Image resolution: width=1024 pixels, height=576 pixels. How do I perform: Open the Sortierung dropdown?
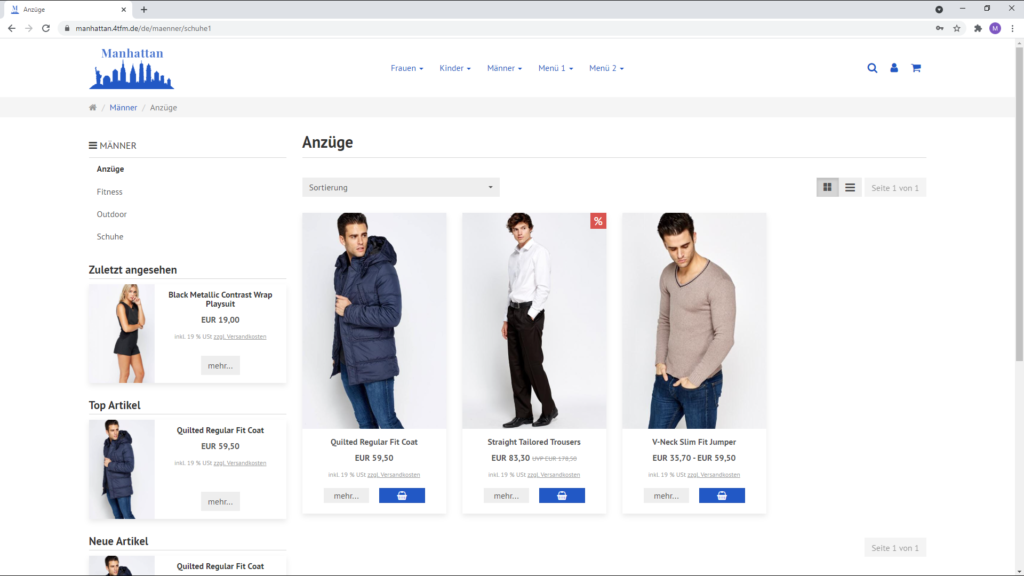(400, 187)
